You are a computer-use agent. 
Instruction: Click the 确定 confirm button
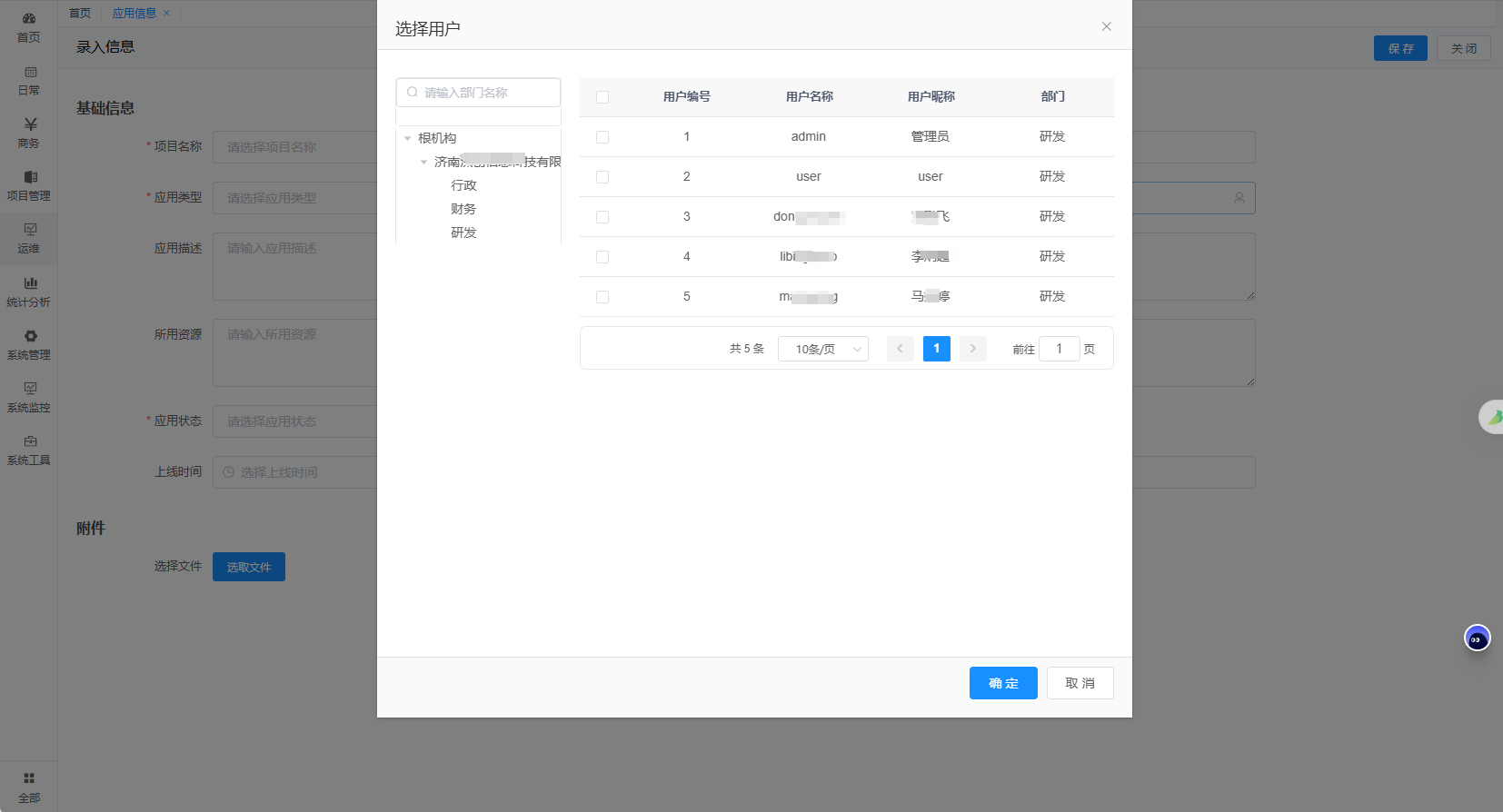tap(1002, 683)
